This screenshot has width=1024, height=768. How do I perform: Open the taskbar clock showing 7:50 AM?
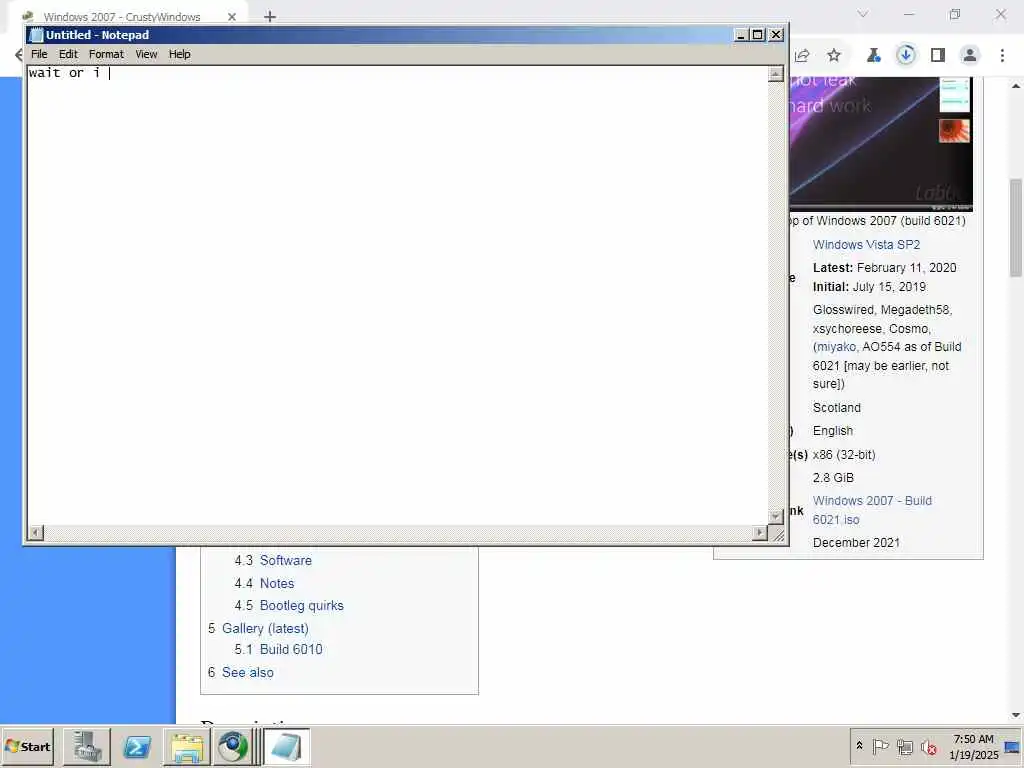tap(973, 746)
